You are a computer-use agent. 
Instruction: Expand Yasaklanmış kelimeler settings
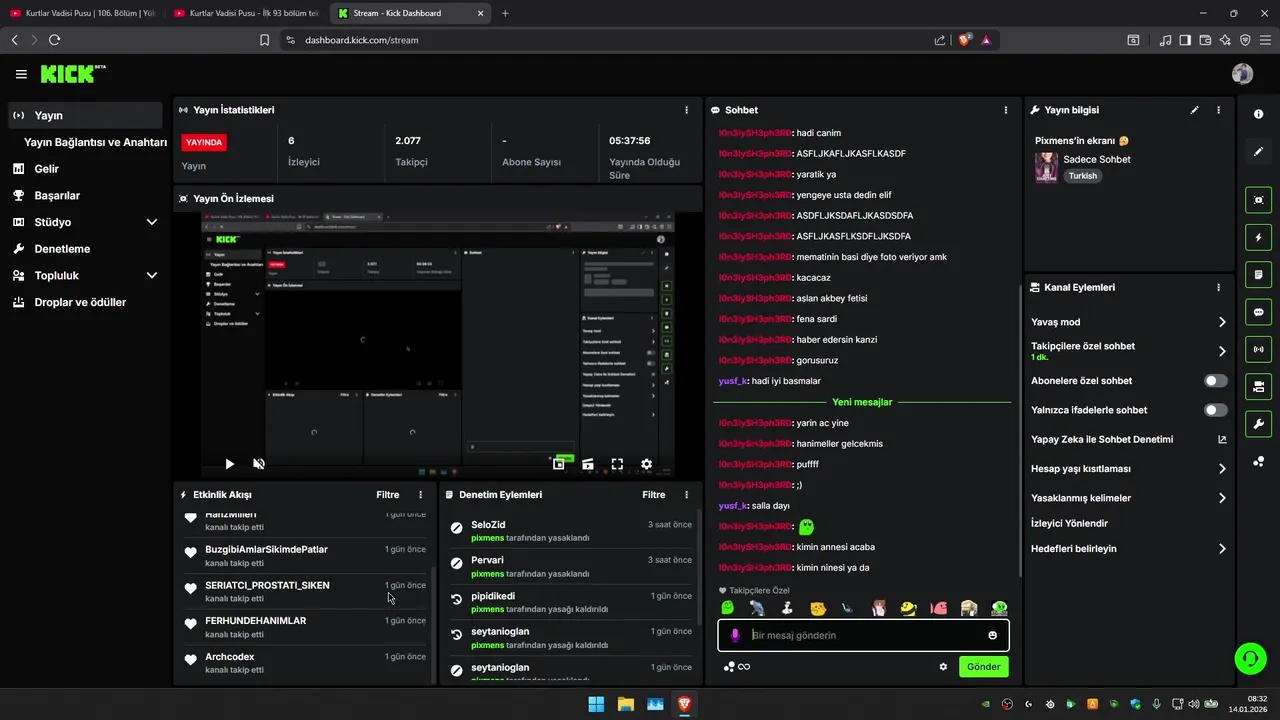(1222, 498)
